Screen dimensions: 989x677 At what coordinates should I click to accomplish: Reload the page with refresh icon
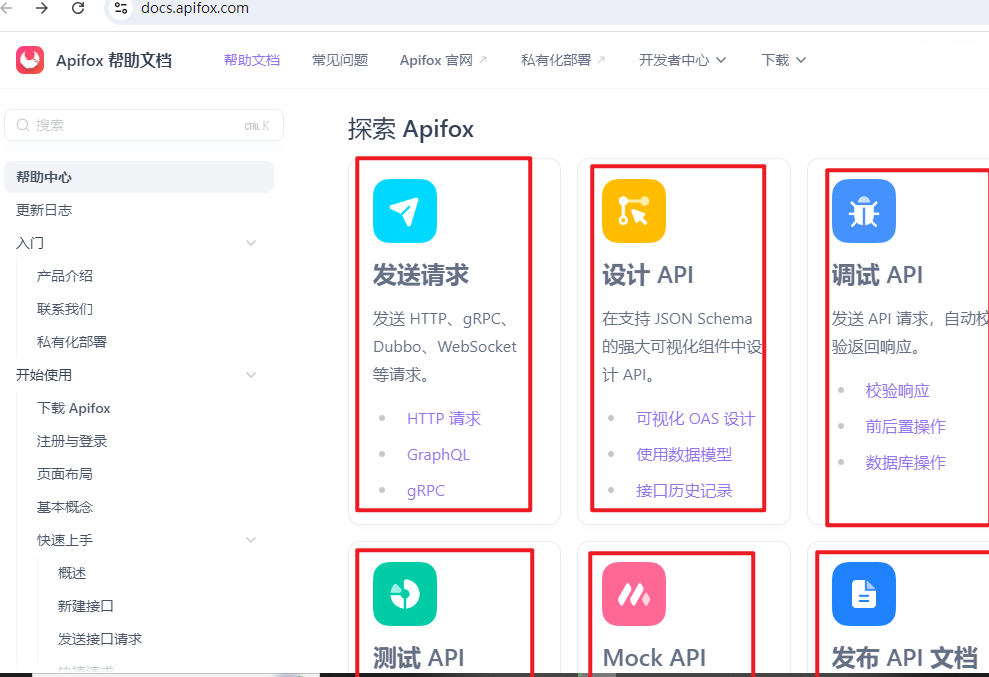78,8
